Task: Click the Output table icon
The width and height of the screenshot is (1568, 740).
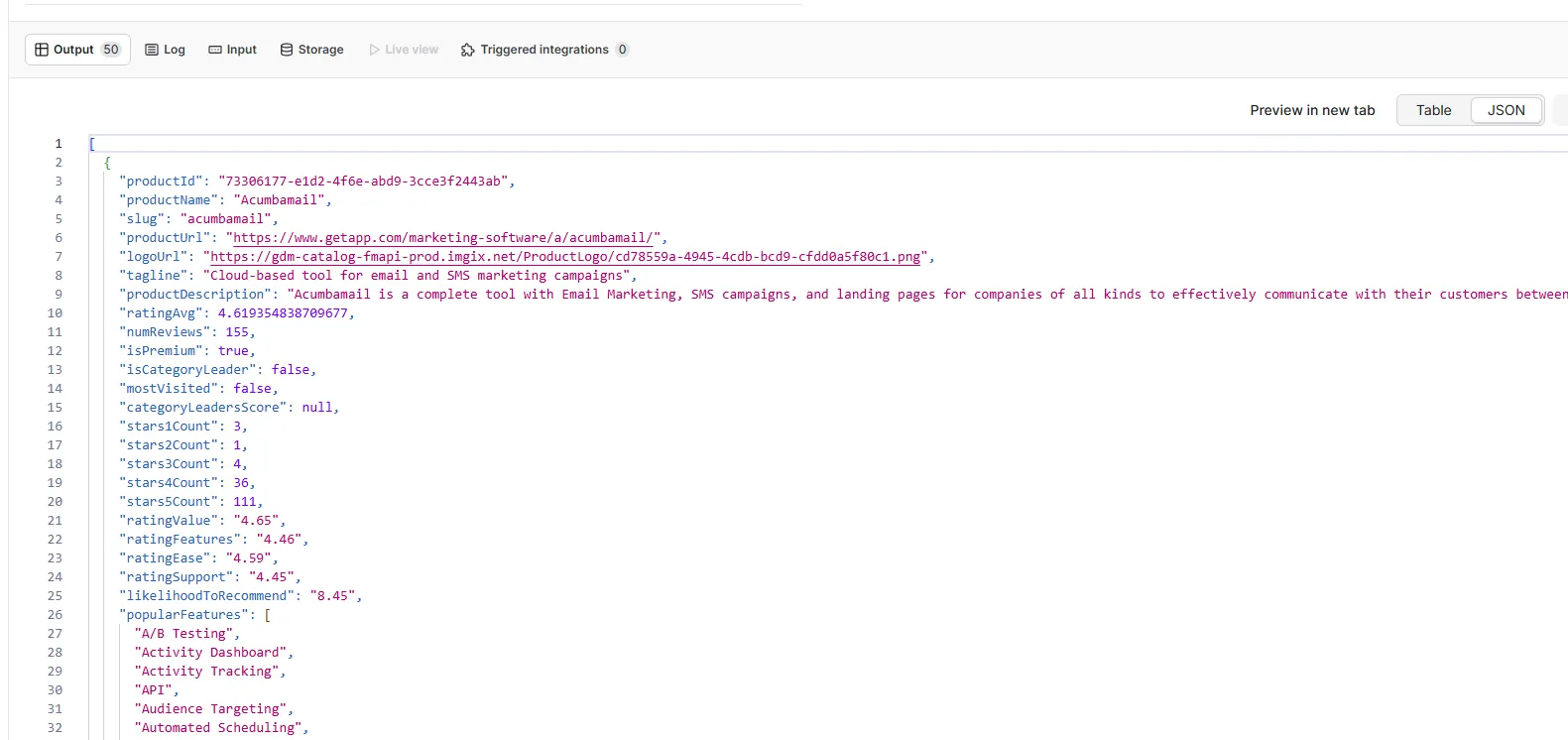Action: pos(42,50)
